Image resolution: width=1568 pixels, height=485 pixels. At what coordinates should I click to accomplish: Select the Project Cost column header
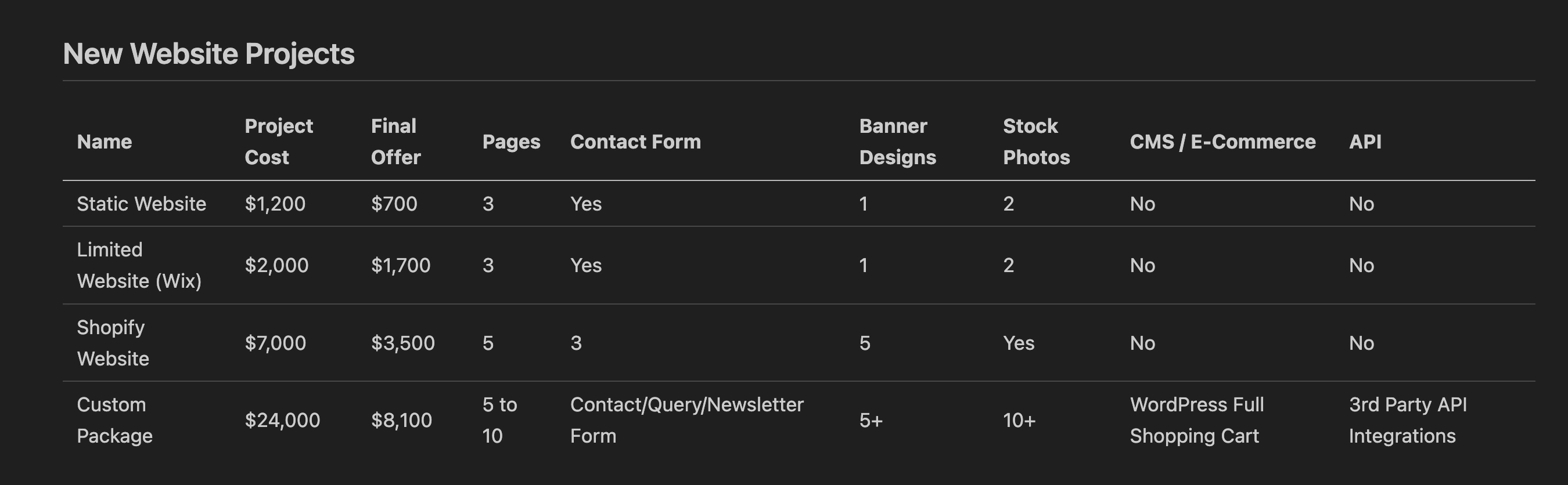pos(278,142)
